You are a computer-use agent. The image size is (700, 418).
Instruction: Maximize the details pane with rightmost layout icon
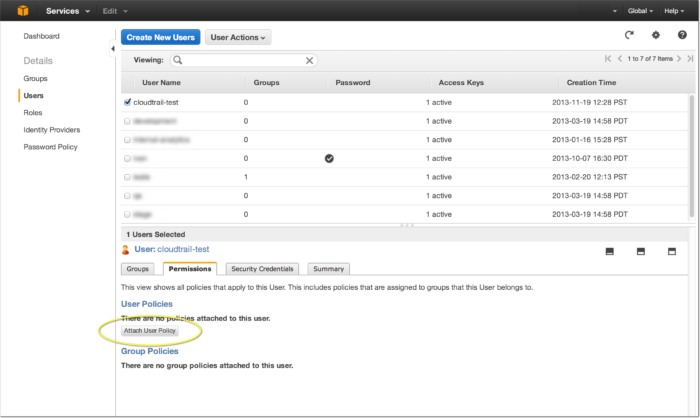pyautogui.click(x=672, y=252)
